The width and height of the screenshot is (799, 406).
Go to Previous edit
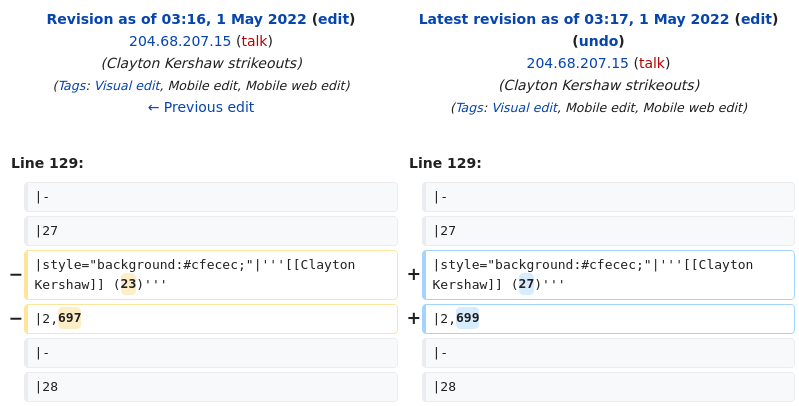click(x=201, y=107)
